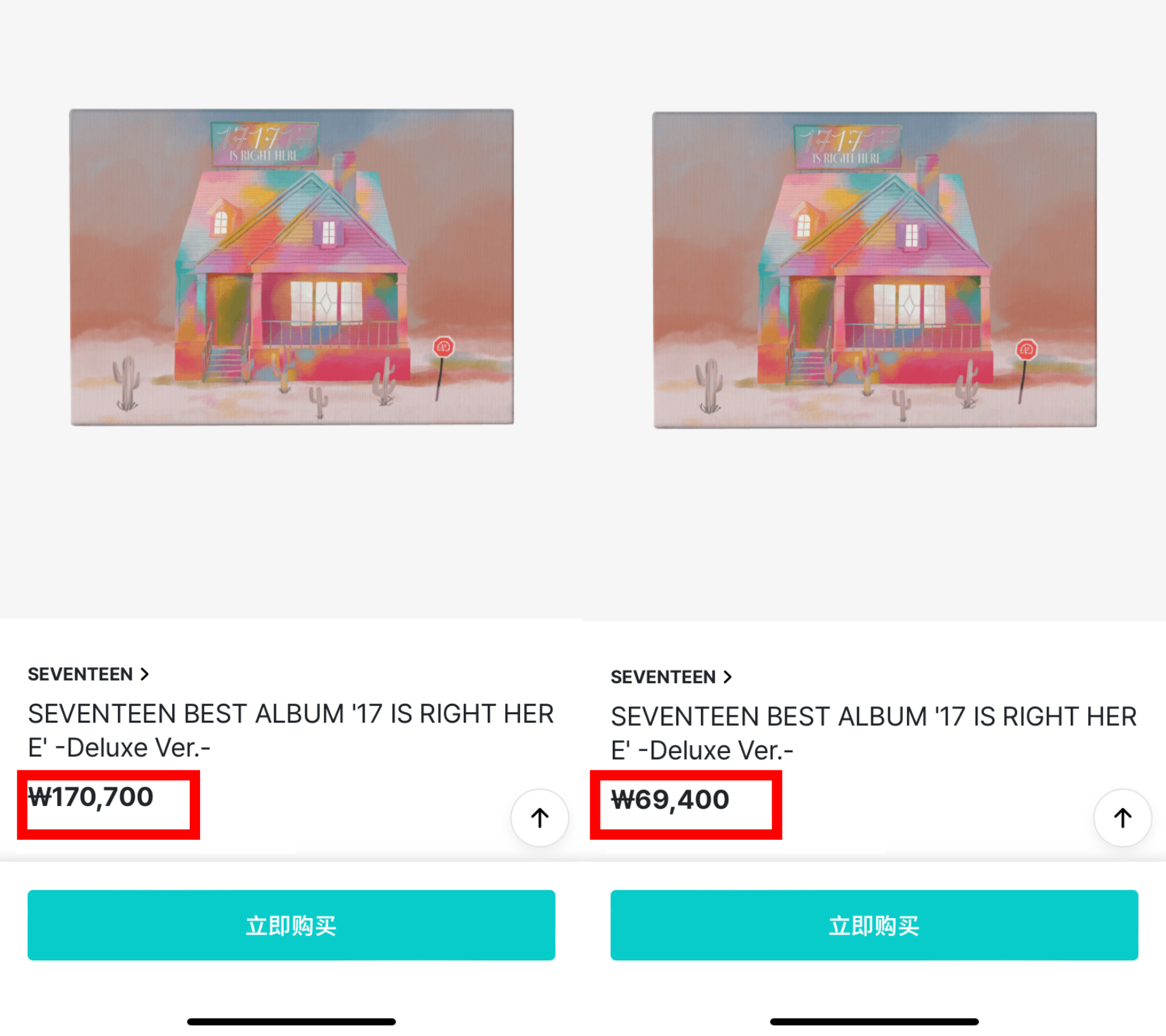Click 立即购买 button under ₩170,700 listing
Screen dimensions: 1166x1036
click(x=291, y=925)
